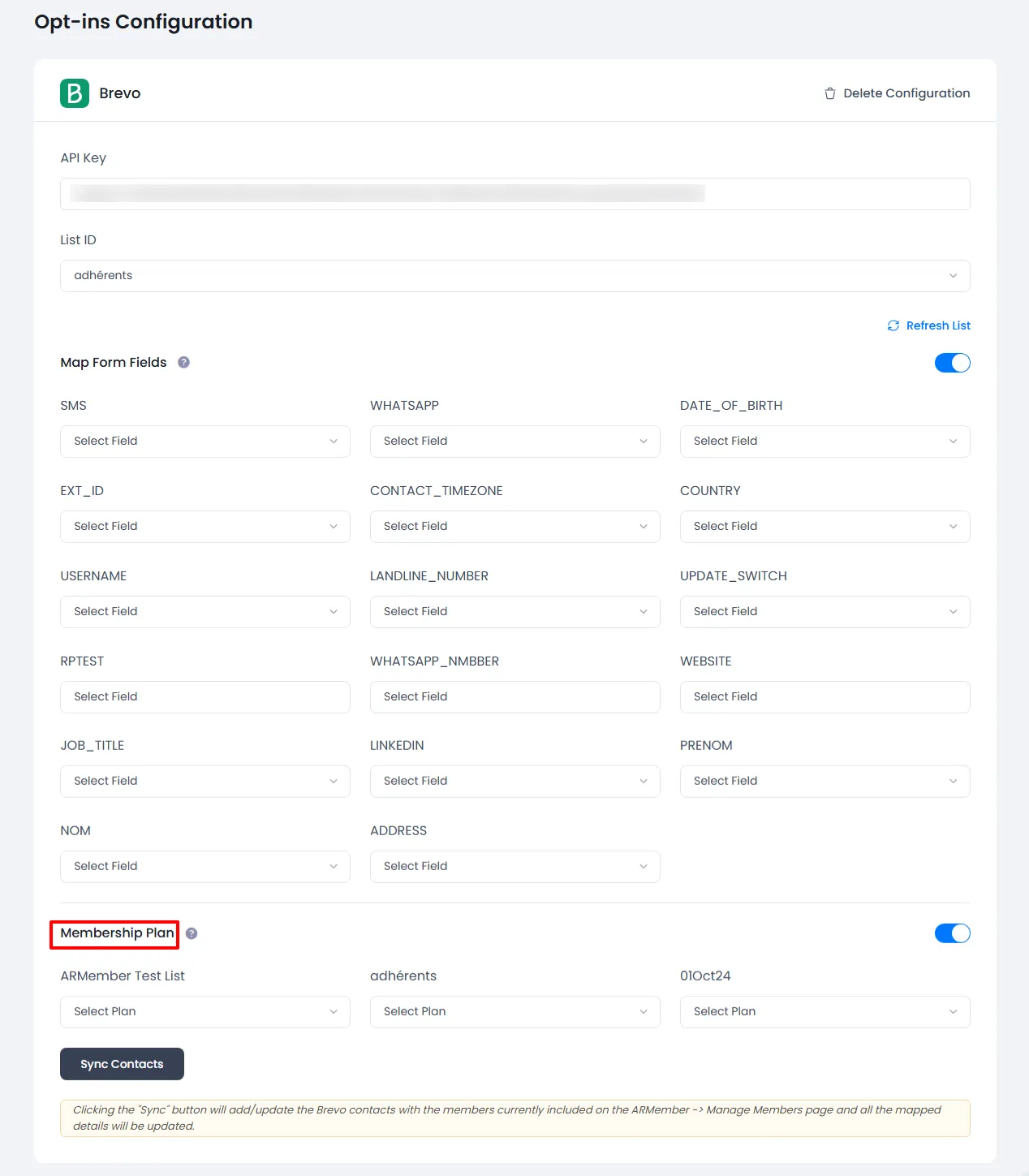Open the 01Oct24 Select Plan dropdown

click(824, 1012)
